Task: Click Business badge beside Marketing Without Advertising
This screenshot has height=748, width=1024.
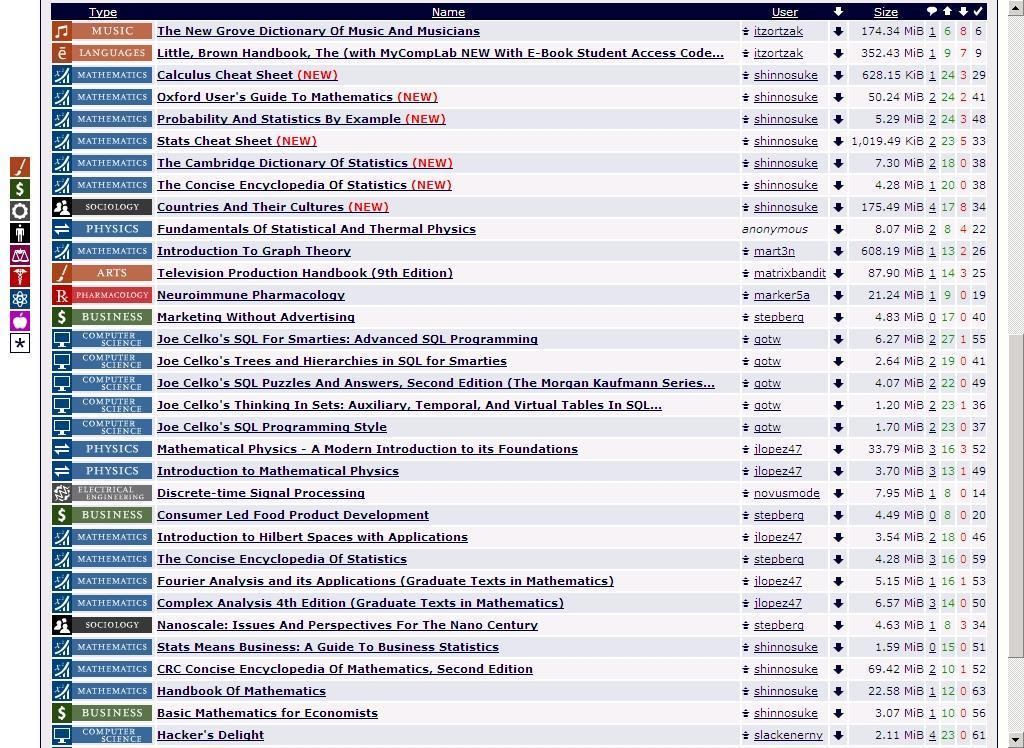Action: 102,317
